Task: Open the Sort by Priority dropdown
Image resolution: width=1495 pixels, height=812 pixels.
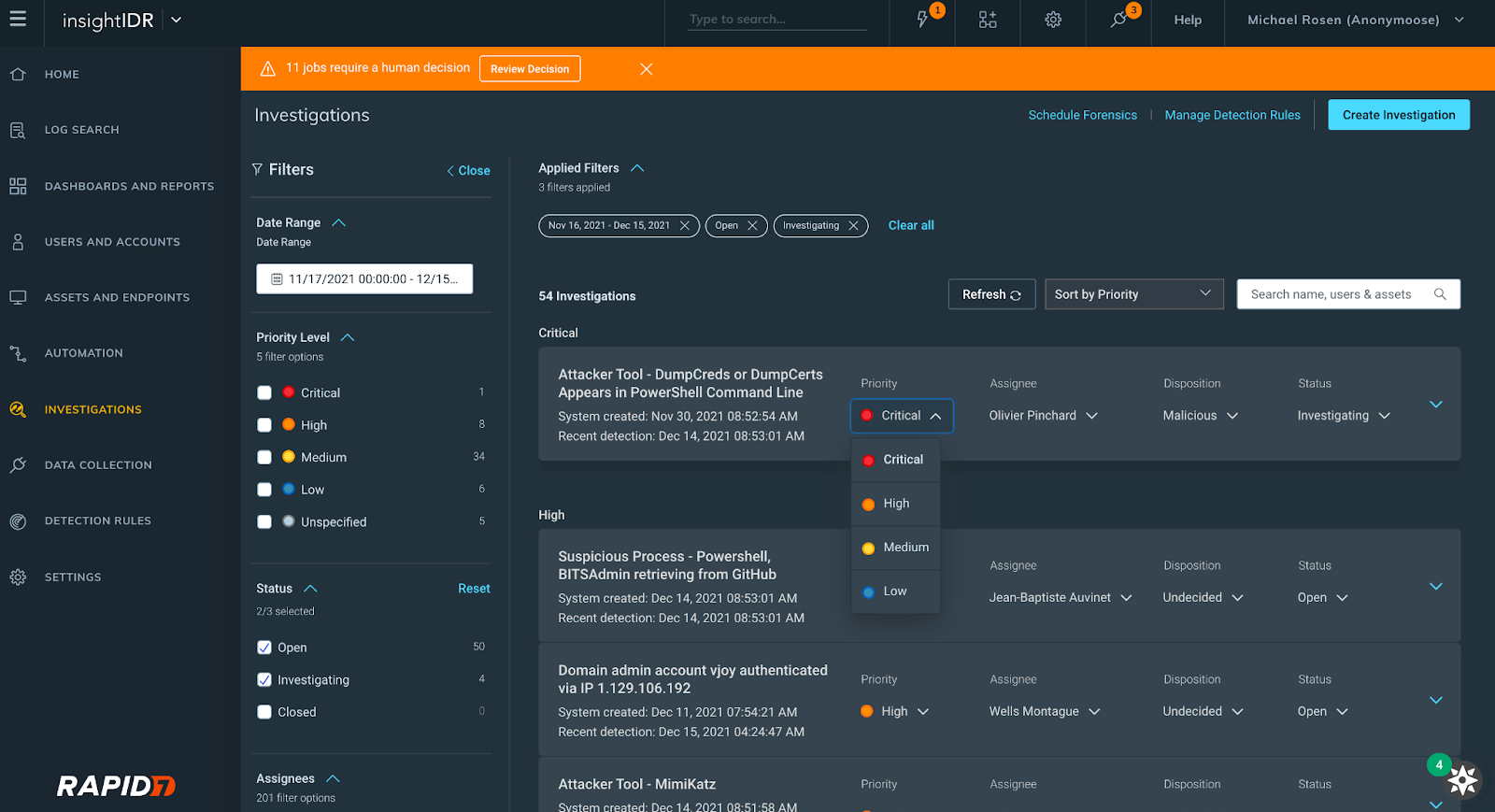Action: 1132,294
